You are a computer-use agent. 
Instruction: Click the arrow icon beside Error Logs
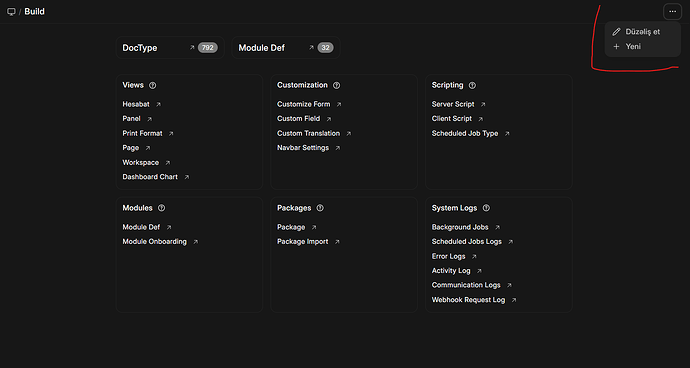(x=474, y=257)
